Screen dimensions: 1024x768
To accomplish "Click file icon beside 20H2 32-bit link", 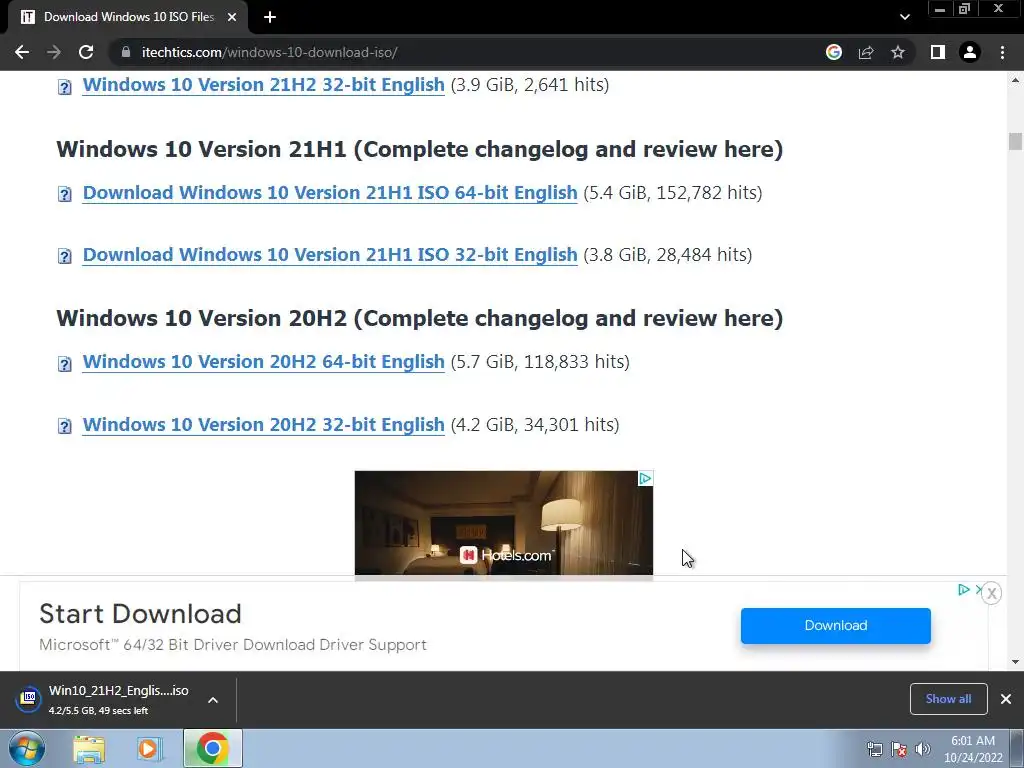I will [65, 426].
